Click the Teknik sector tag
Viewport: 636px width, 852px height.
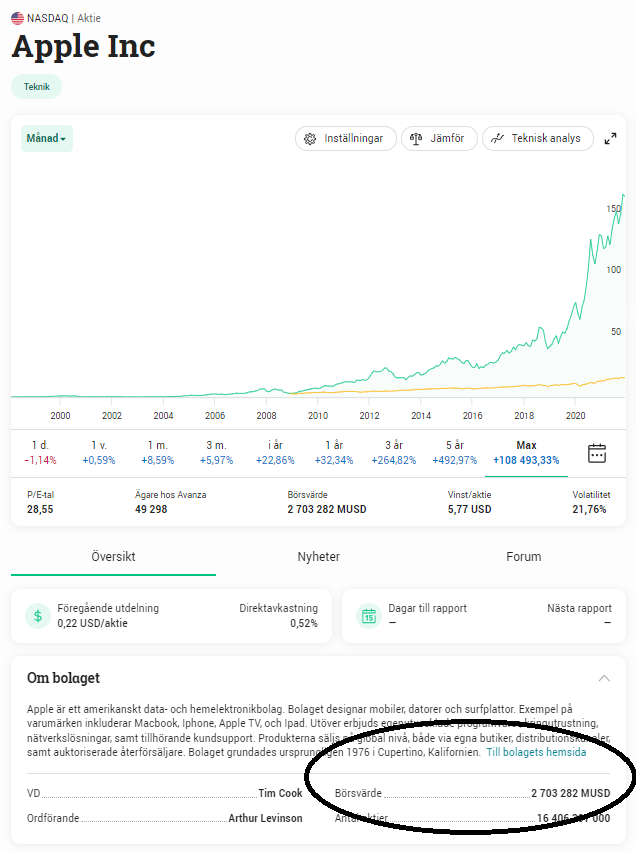(x=36, y=87)
